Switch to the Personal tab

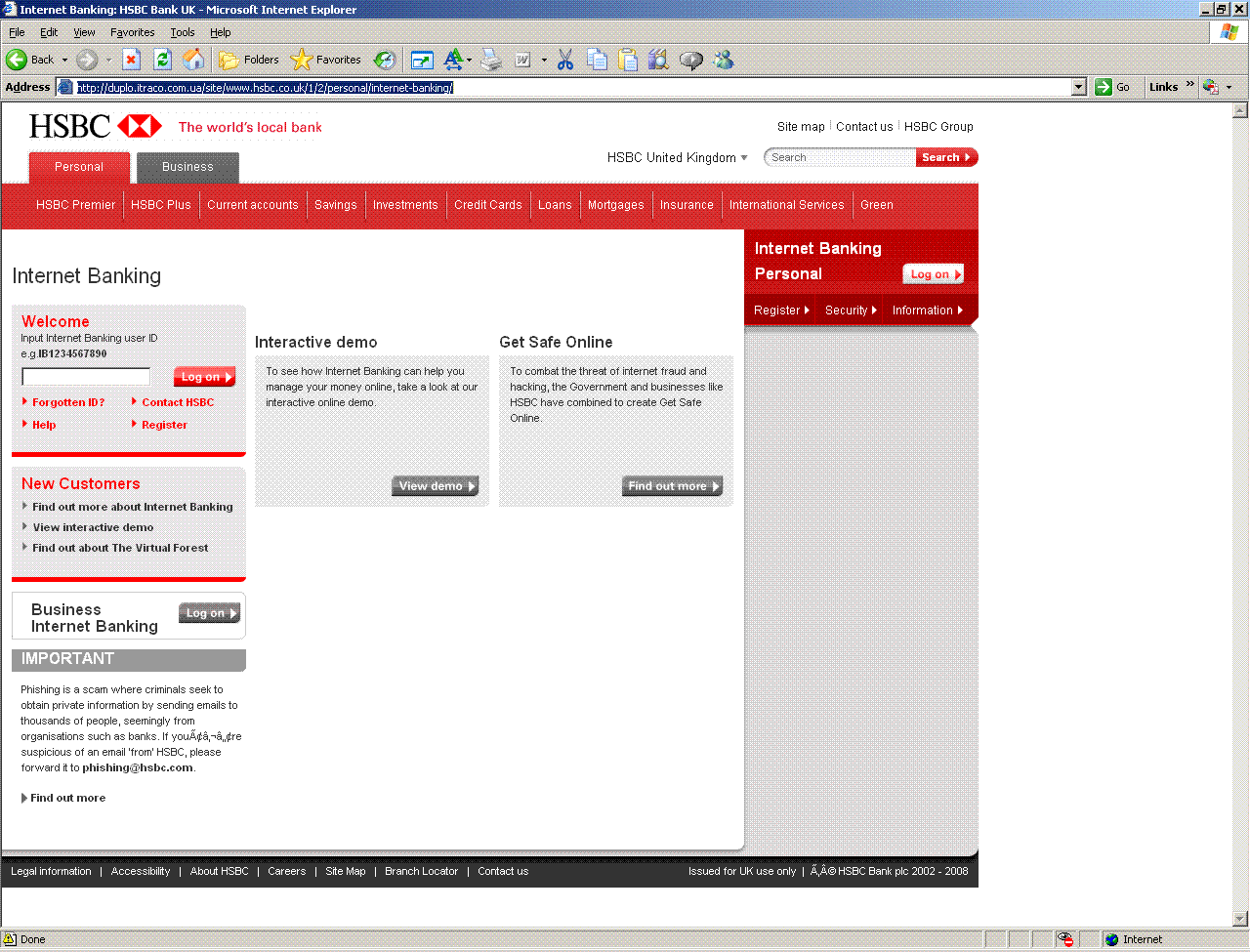tap(79, 167)
